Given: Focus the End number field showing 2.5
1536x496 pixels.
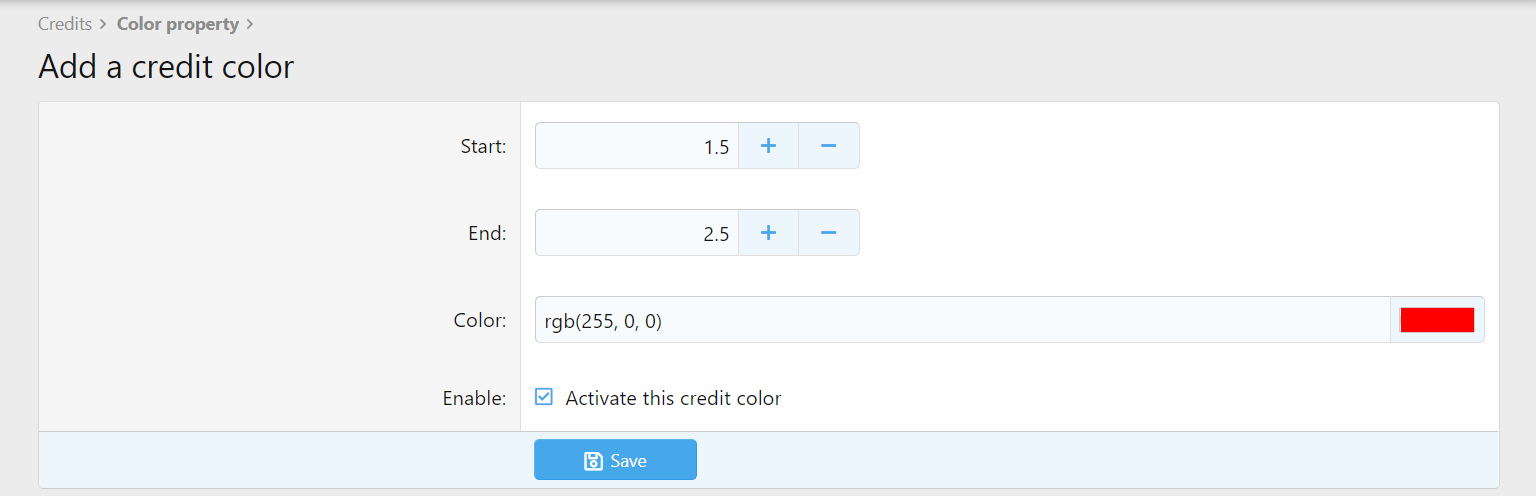Looking at the screenshot, I should [637, 233].
